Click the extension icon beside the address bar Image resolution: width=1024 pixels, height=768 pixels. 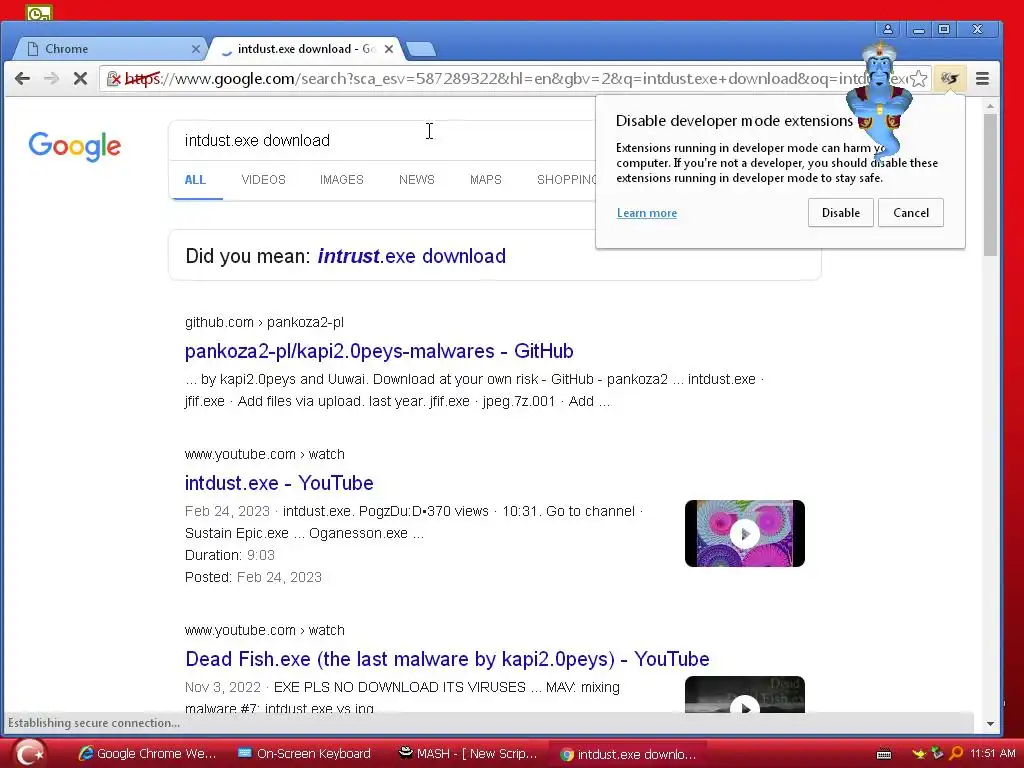[x=950, y=79]
